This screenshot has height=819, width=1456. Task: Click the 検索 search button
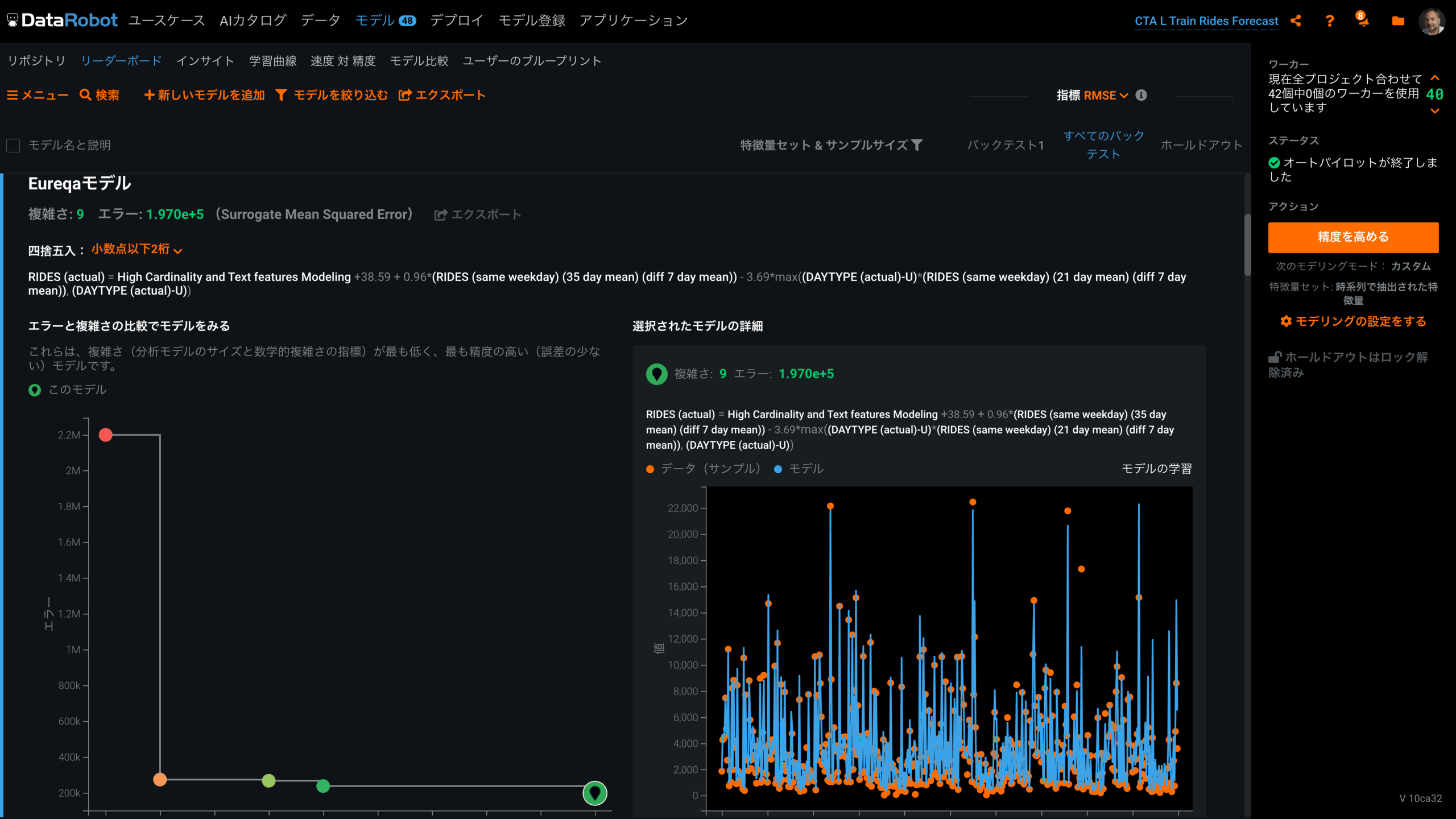(x=100, y=95)
